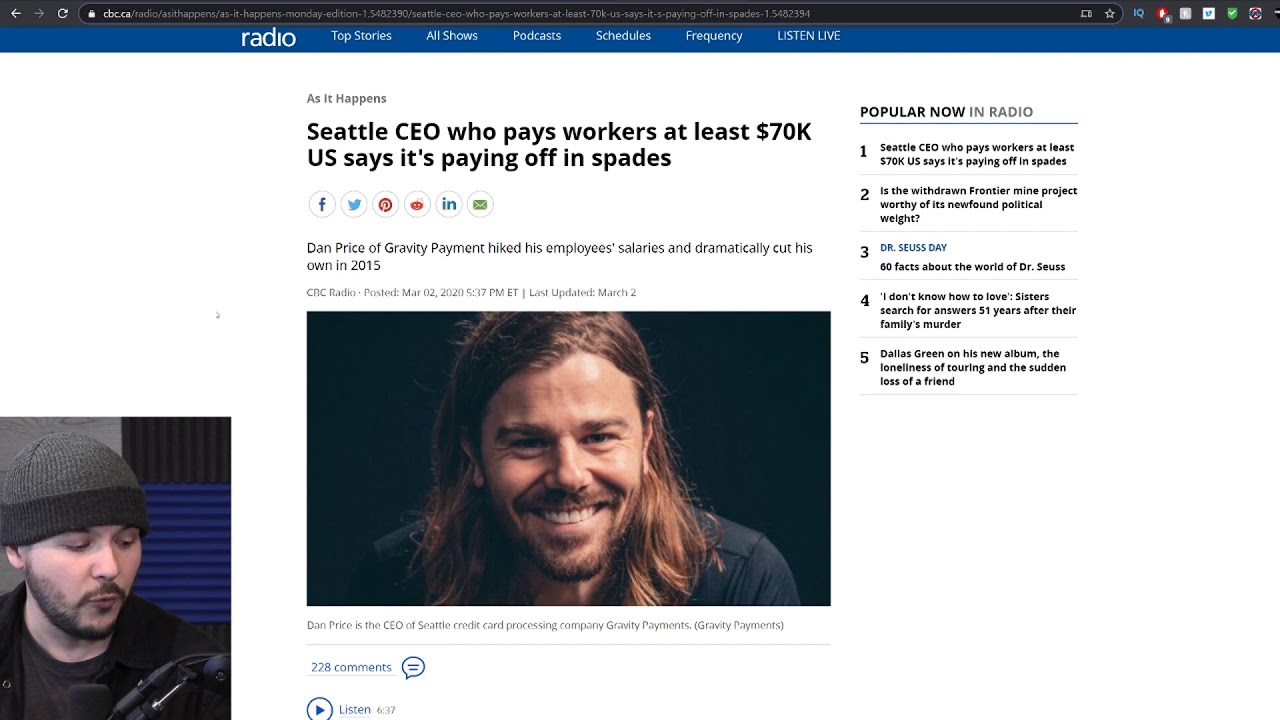Share article by email icon
Image resolution: width=1280 pixels, height=720 pixels.
(x=480, y=204)
